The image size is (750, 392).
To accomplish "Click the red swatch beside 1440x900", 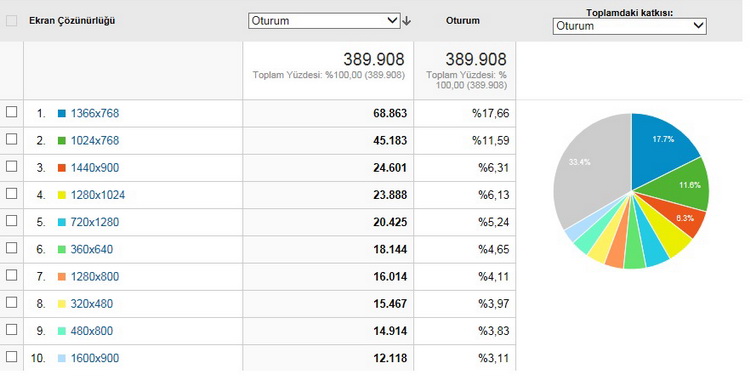I will point(62,168).
